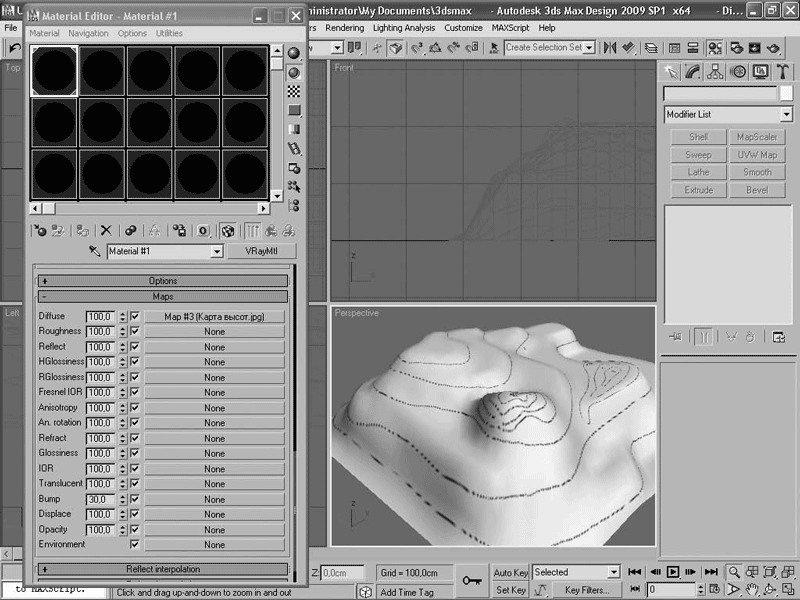Click the Pick Material from Object eyedropper
Viewport: 800px width, 600px height.
(95, 252)
